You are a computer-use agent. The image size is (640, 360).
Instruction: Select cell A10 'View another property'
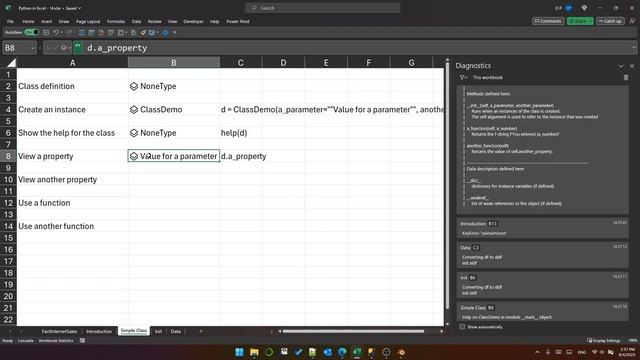click(x=72, y=180)
